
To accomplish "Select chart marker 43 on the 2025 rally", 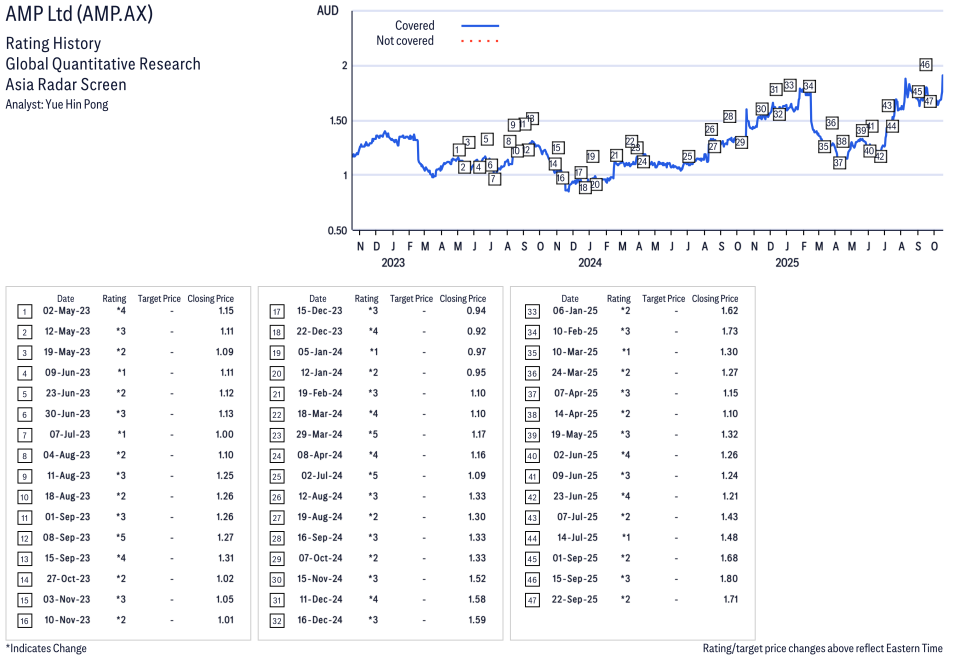I will tap(887, 105).
